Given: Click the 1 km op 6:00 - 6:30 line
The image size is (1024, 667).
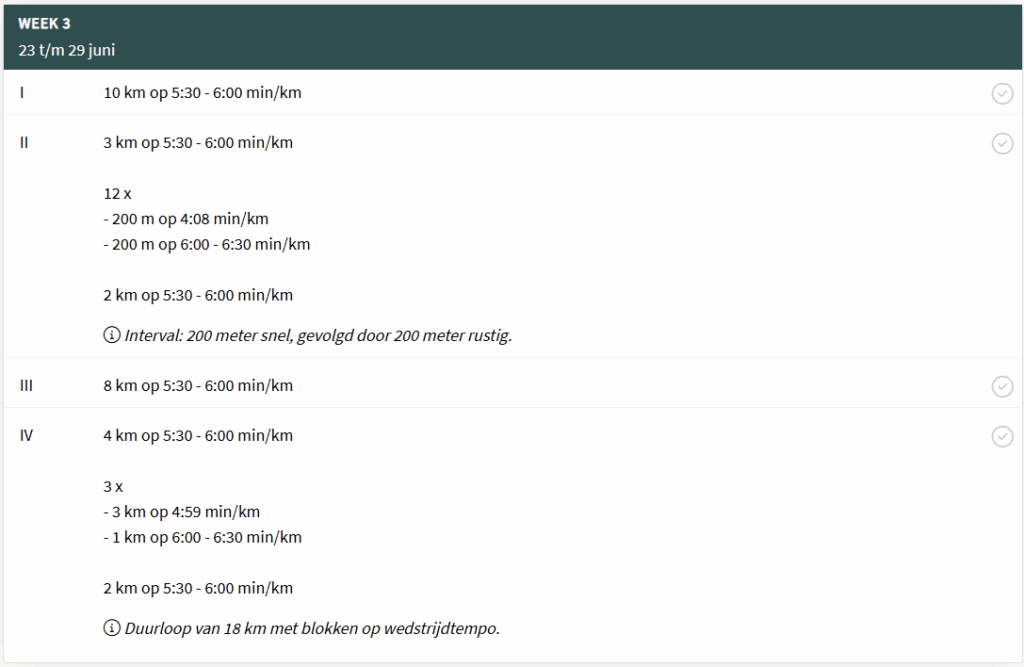Looking at the screenshot, I should click(202, 537).
